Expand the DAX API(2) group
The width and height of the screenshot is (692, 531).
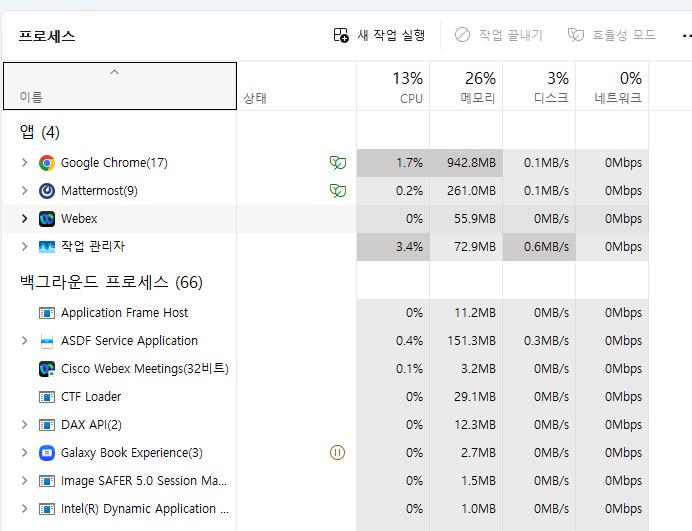pos(25,425)
